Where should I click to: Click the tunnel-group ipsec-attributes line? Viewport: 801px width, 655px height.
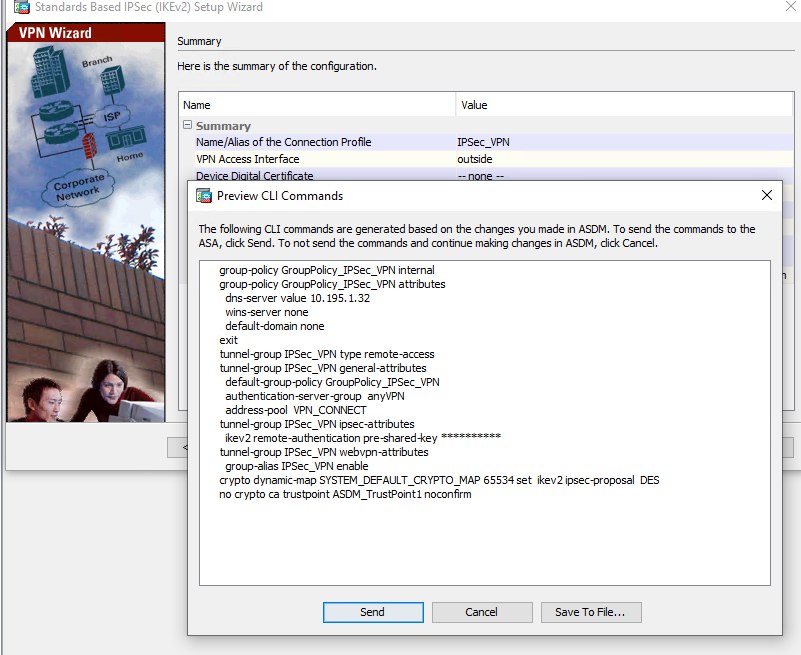point(317,424)
